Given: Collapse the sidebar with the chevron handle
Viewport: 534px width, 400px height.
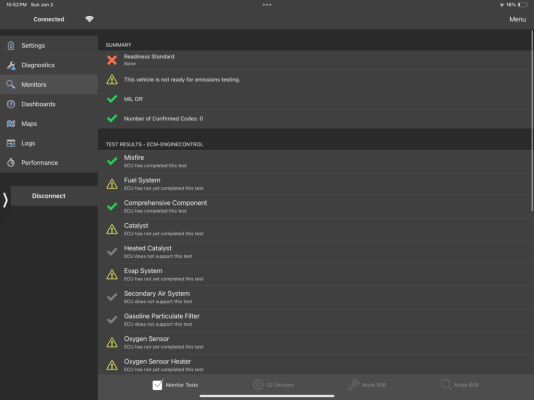Looking at the screenshot, I should 5,200.
